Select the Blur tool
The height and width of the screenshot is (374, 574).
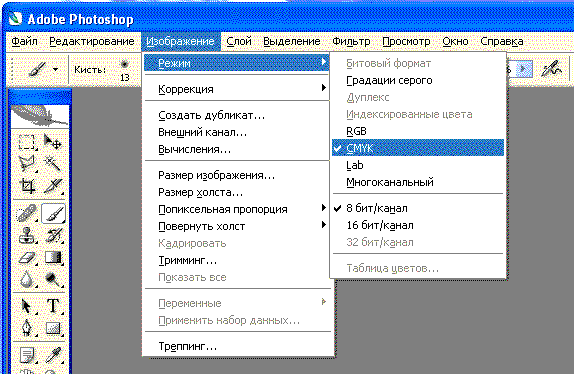pos(27,280)
